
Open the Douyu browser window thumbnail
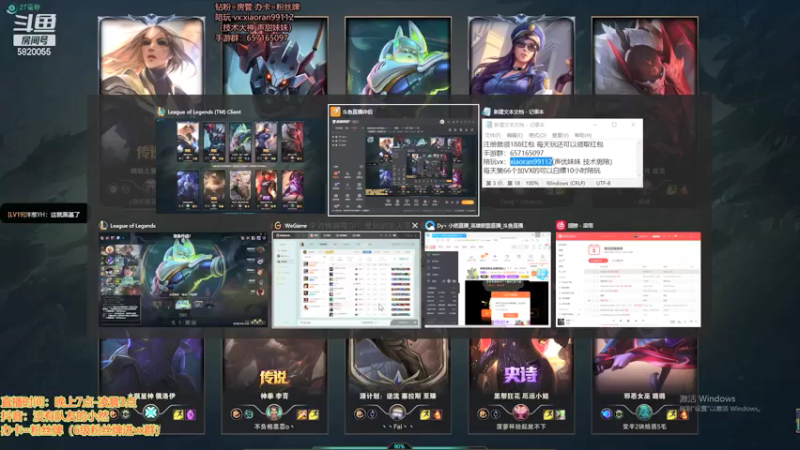tap(487, 279)
